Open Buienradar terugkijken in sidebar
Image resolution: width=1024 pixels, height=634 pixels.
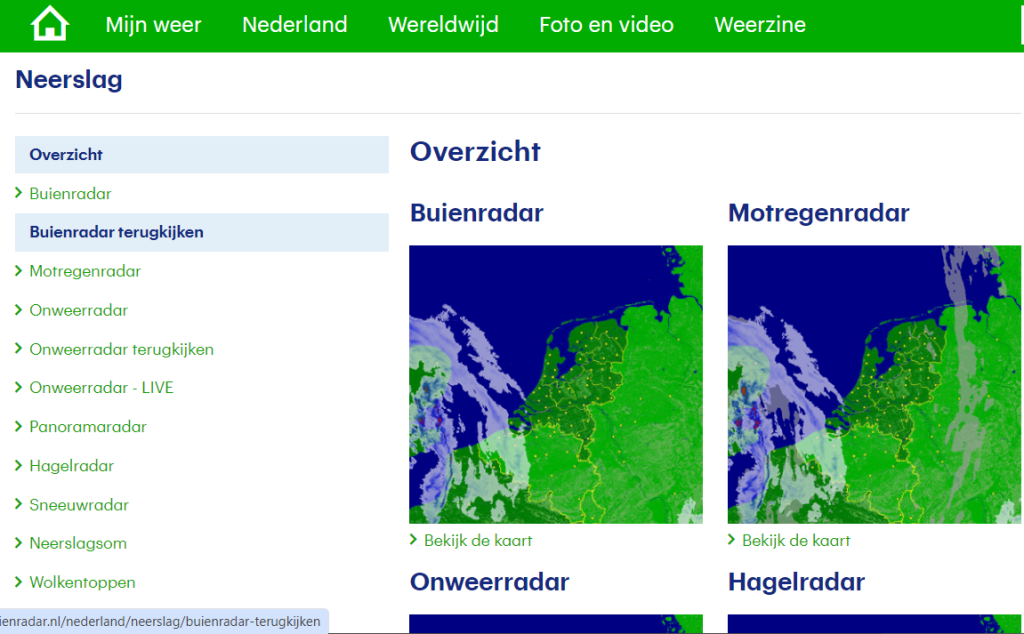(202, 232)
